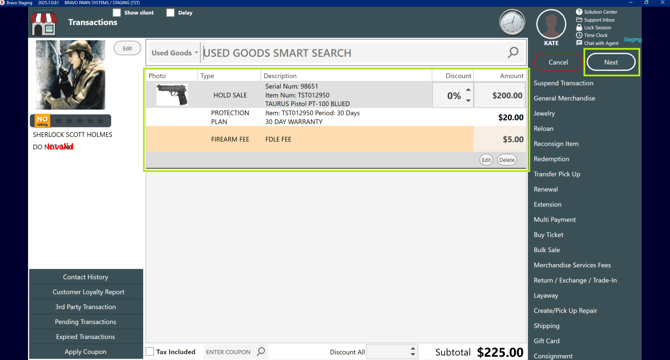Viewport: 670px width, 360px height.
Task: Click the line item Edit button
Action: tap(486, 160)
